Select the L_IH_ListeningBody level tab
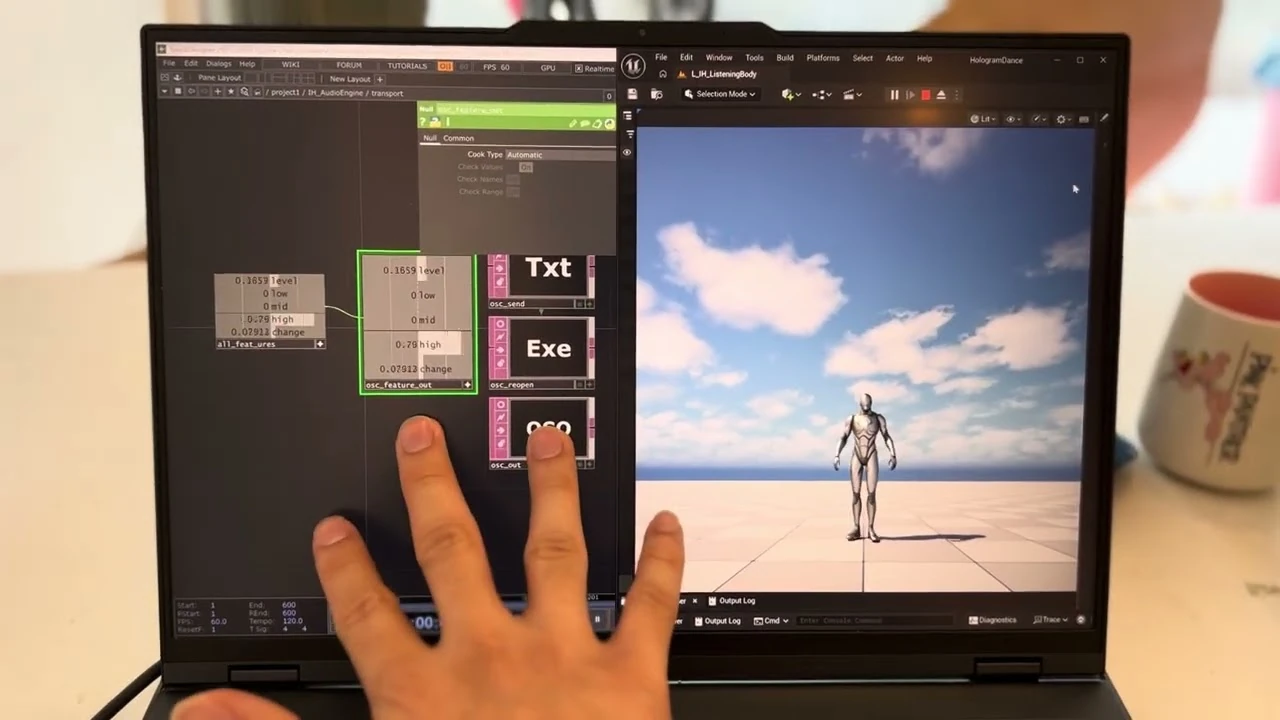 tap(718, 74)
